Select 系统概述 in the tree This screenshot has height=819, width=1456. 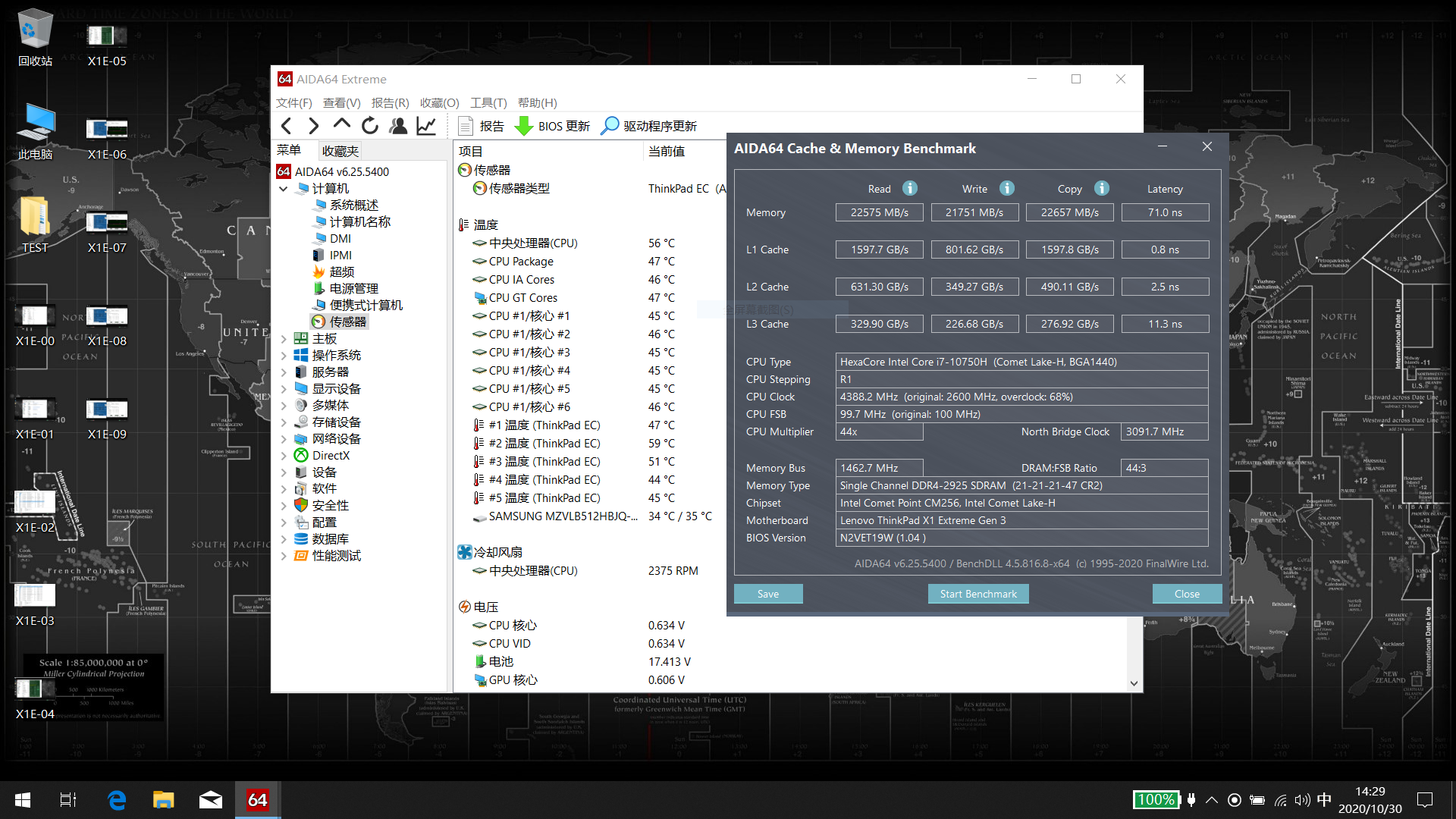coord(353,206)
